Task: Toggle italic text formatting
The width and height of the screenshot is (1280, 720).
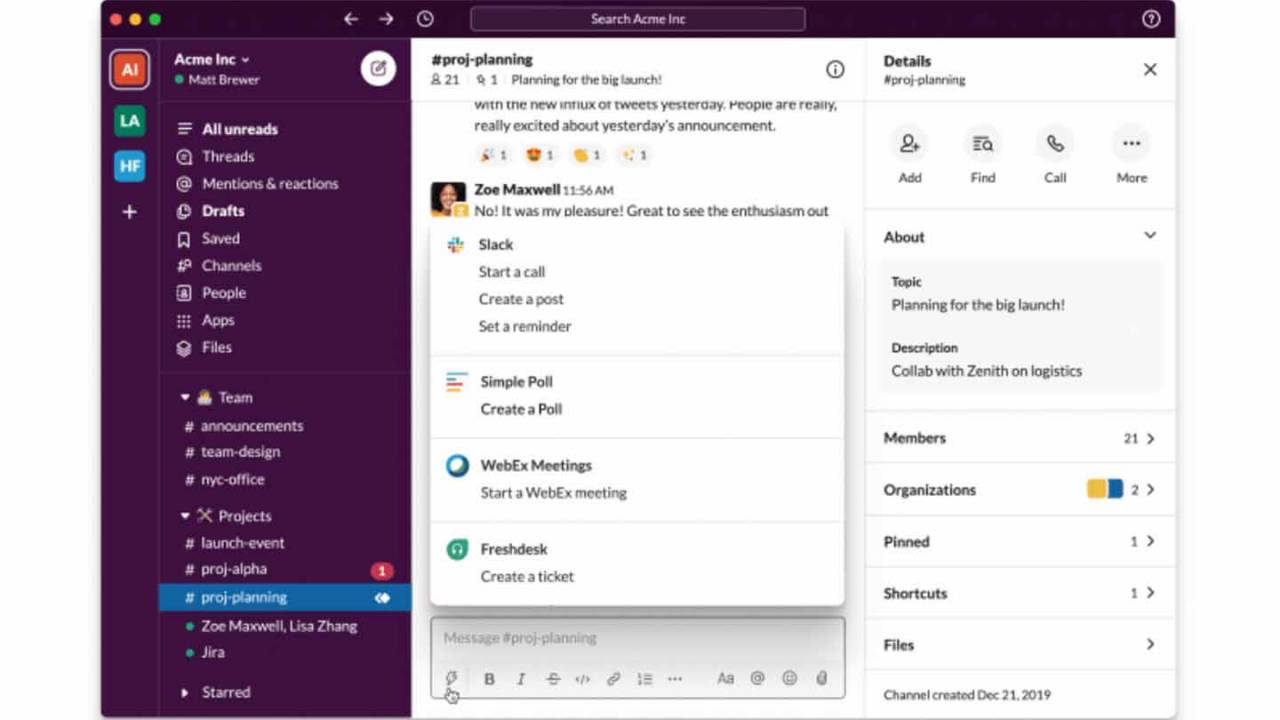Action: pos(521,678)
